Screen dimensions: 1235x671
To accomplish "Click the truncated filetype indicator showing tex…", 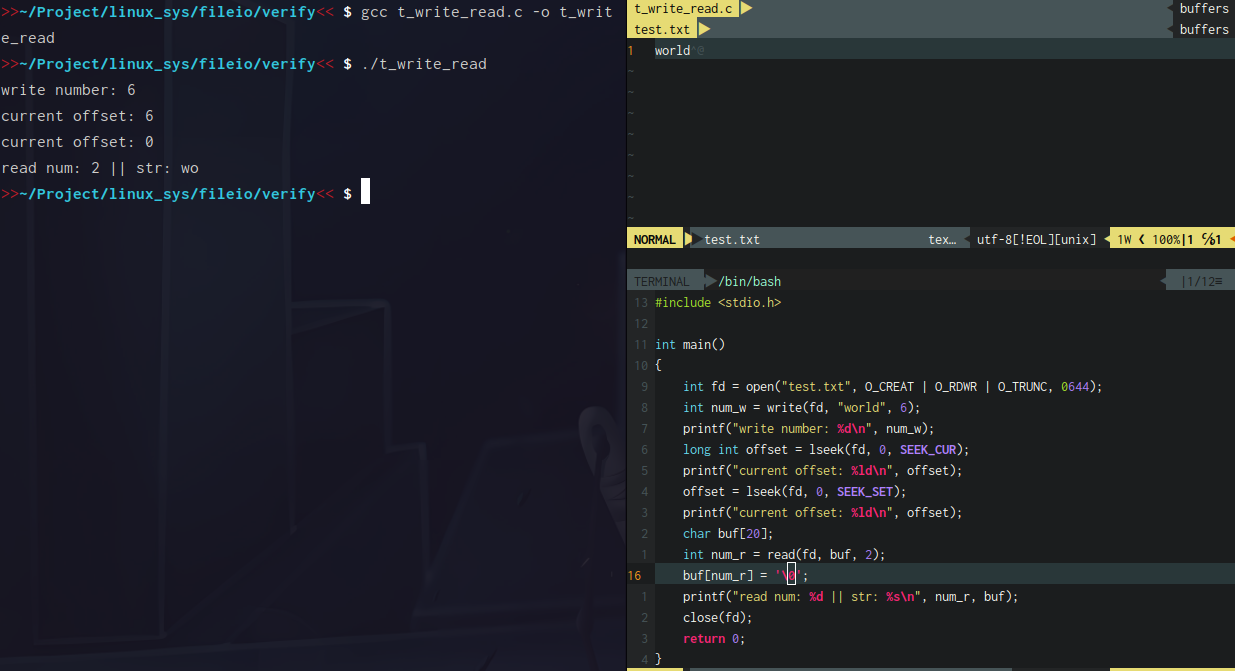I will (941, 239).
